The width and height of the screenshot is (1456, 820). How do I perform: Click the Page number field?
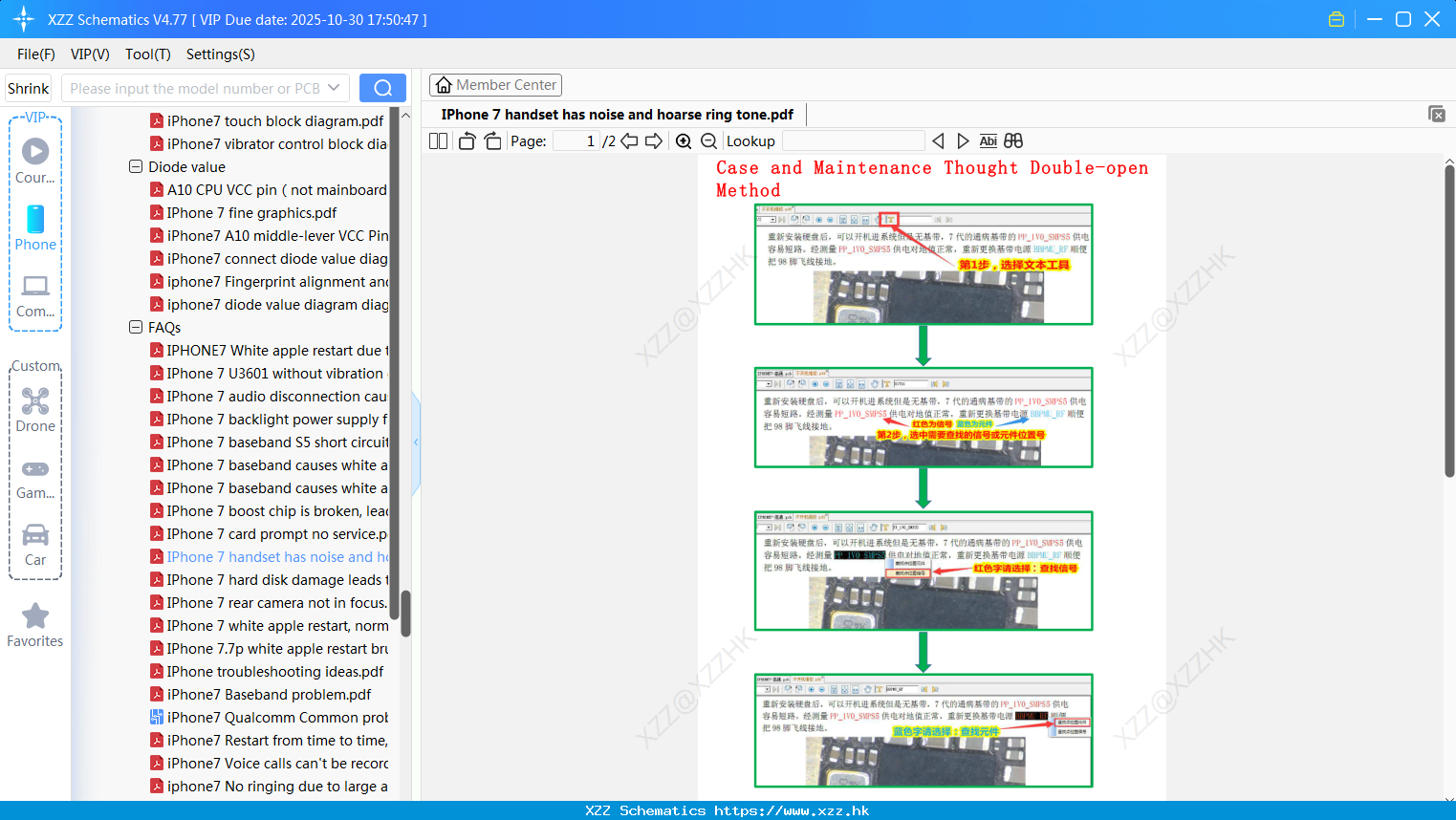tap(576, 141)
